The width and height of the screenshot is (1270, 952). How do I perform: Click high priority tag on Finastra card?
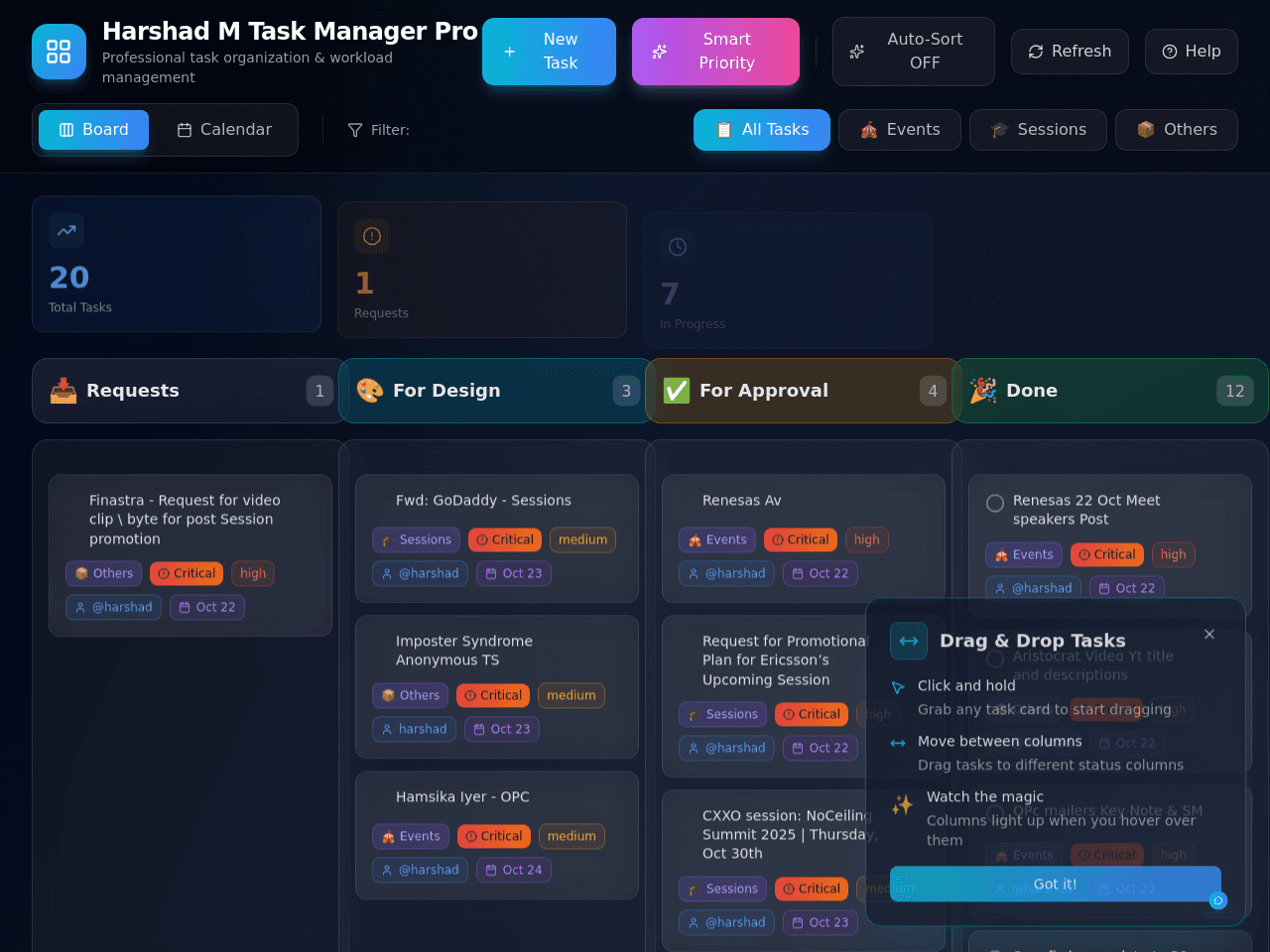[x=253, y=573]
